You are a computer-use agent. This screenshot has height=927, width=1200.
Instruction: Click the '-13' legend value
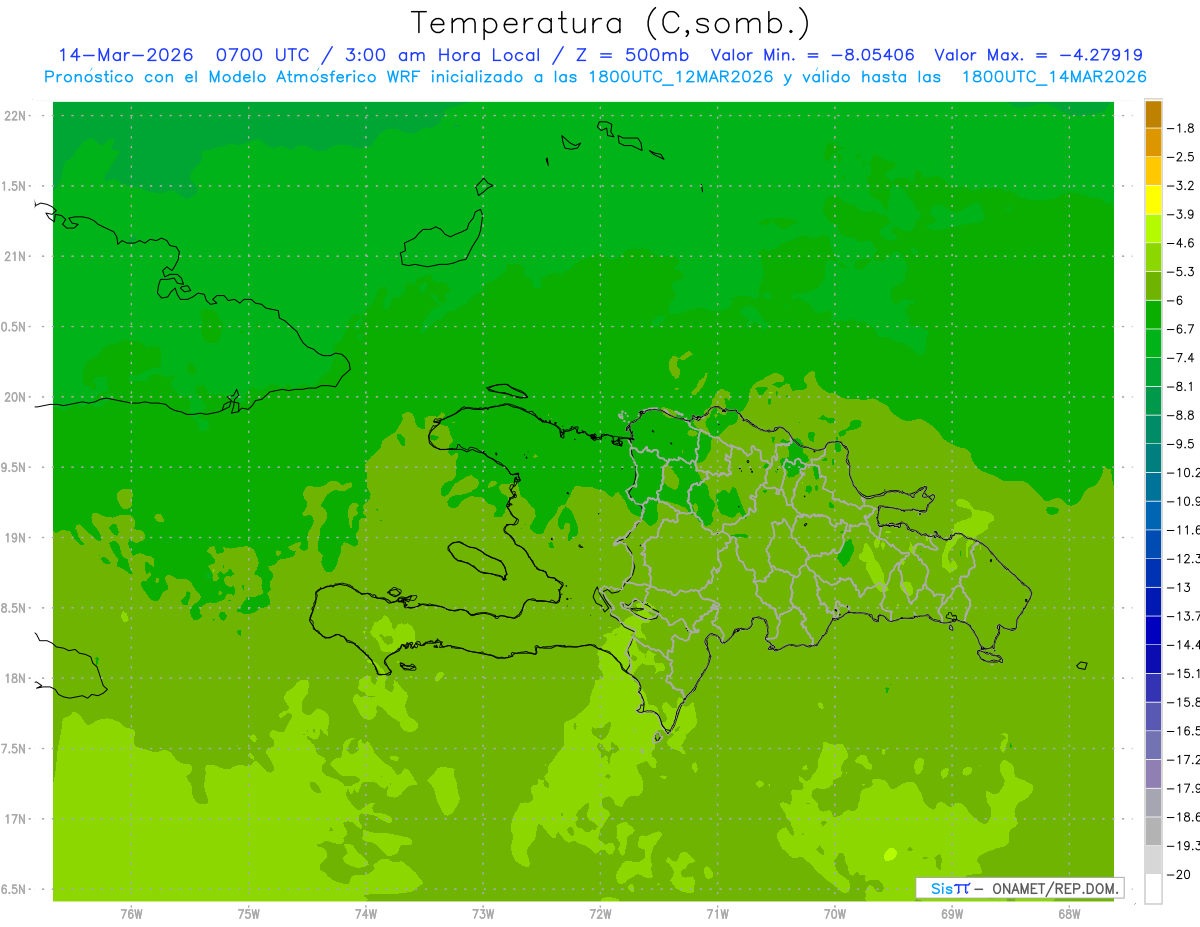click(1179, 587)
